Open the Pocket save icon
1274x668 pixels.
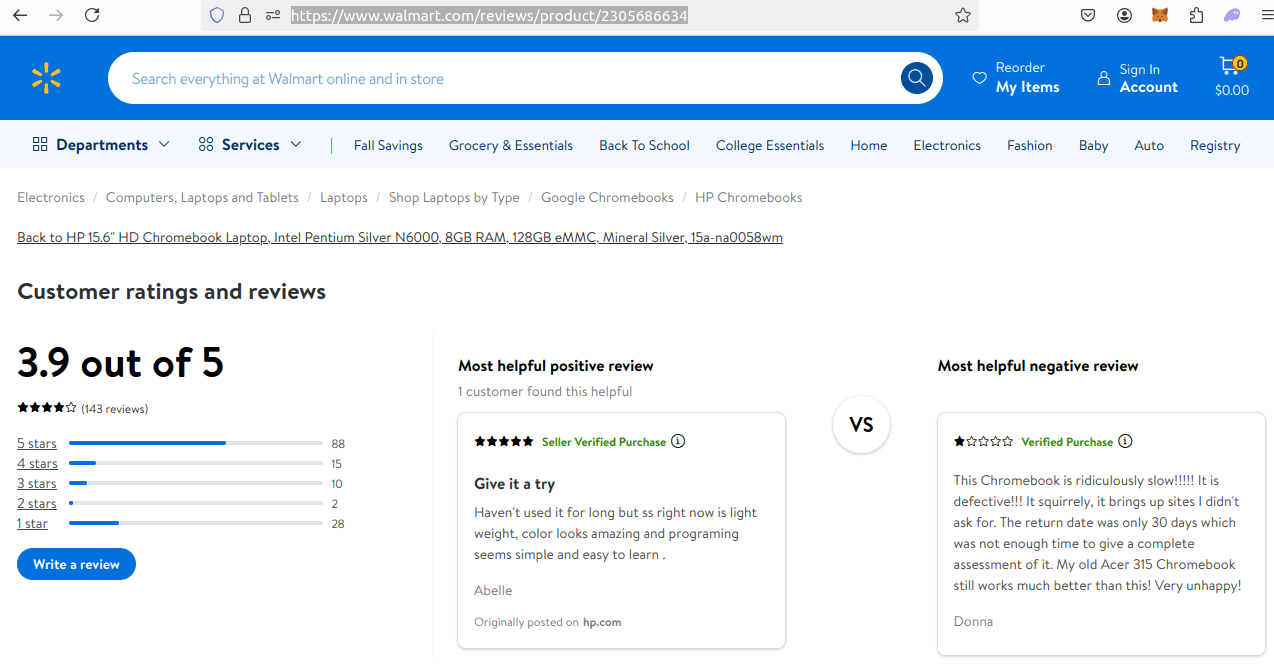pyautogui.click(x=1089, y=15)
